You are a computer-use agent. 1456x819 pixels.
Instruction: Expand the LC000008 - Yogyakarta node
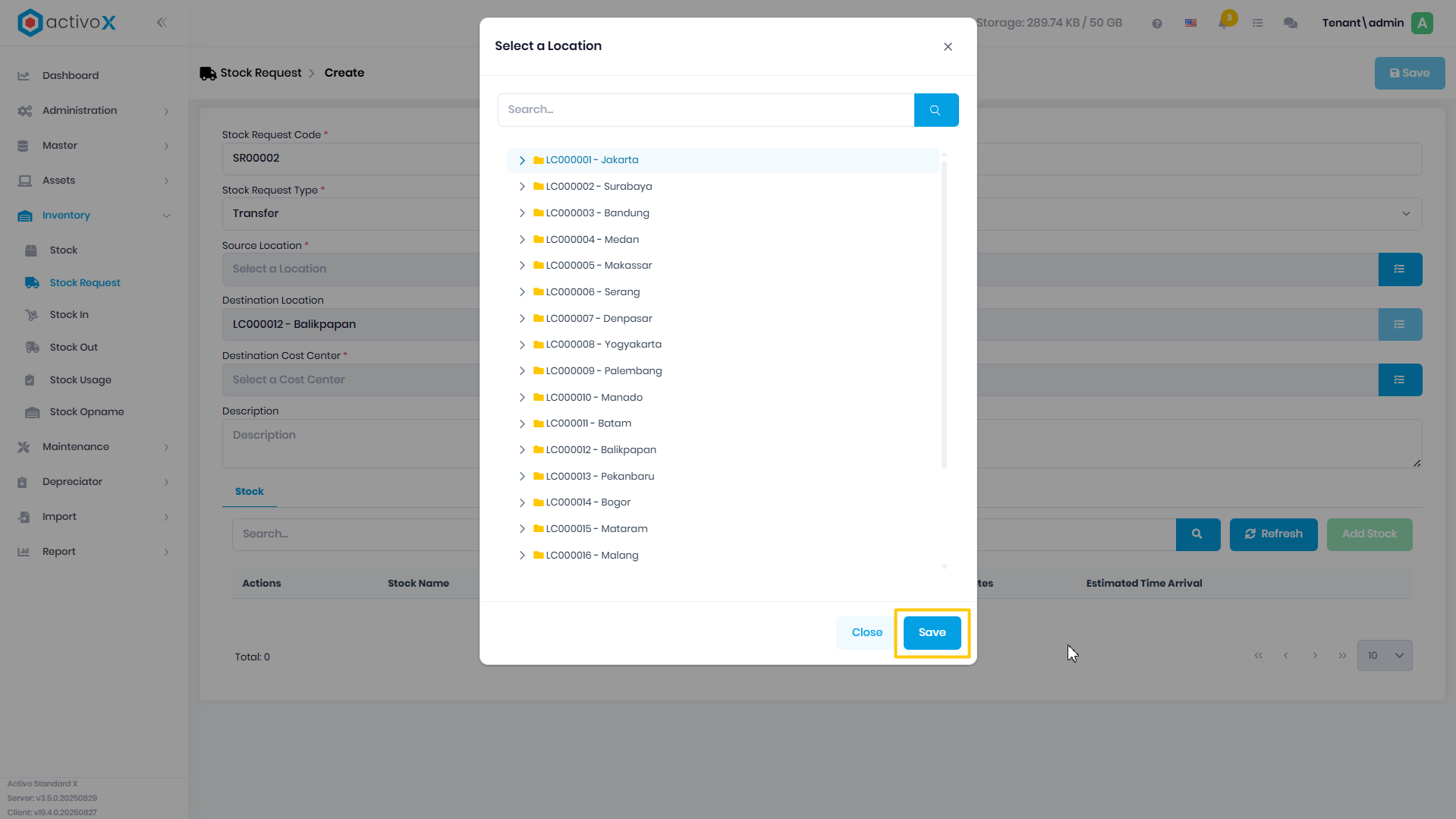coord(522,345)
